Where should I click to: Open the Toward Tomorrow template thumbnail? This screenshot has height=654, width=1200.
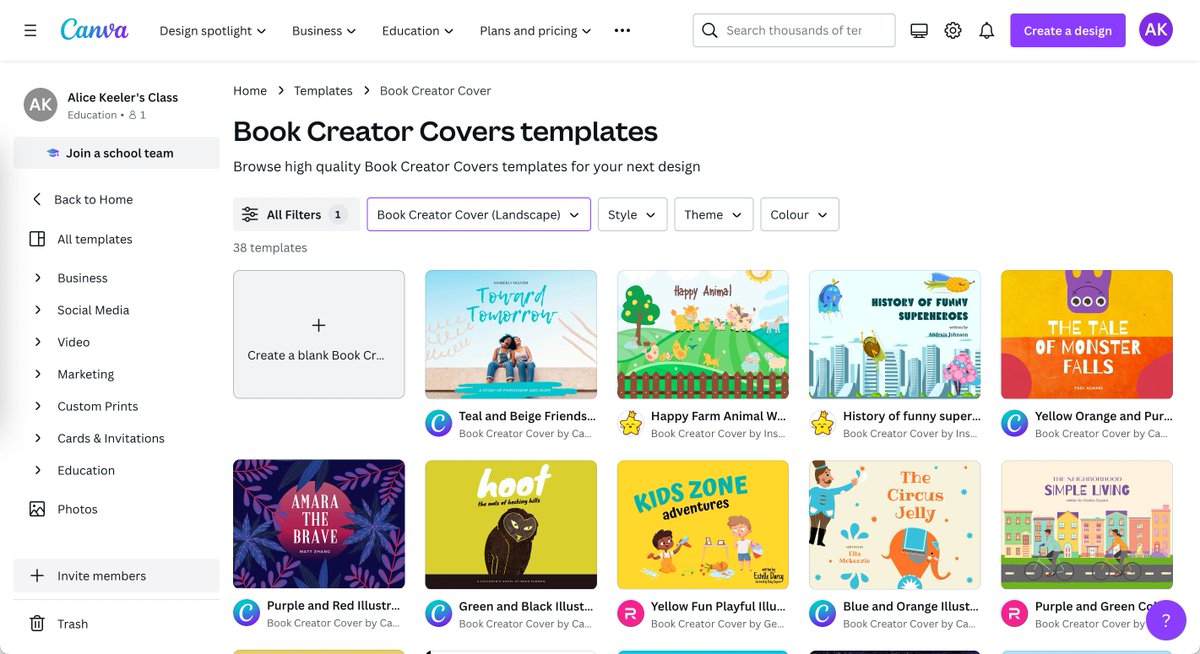click(511, 334)
